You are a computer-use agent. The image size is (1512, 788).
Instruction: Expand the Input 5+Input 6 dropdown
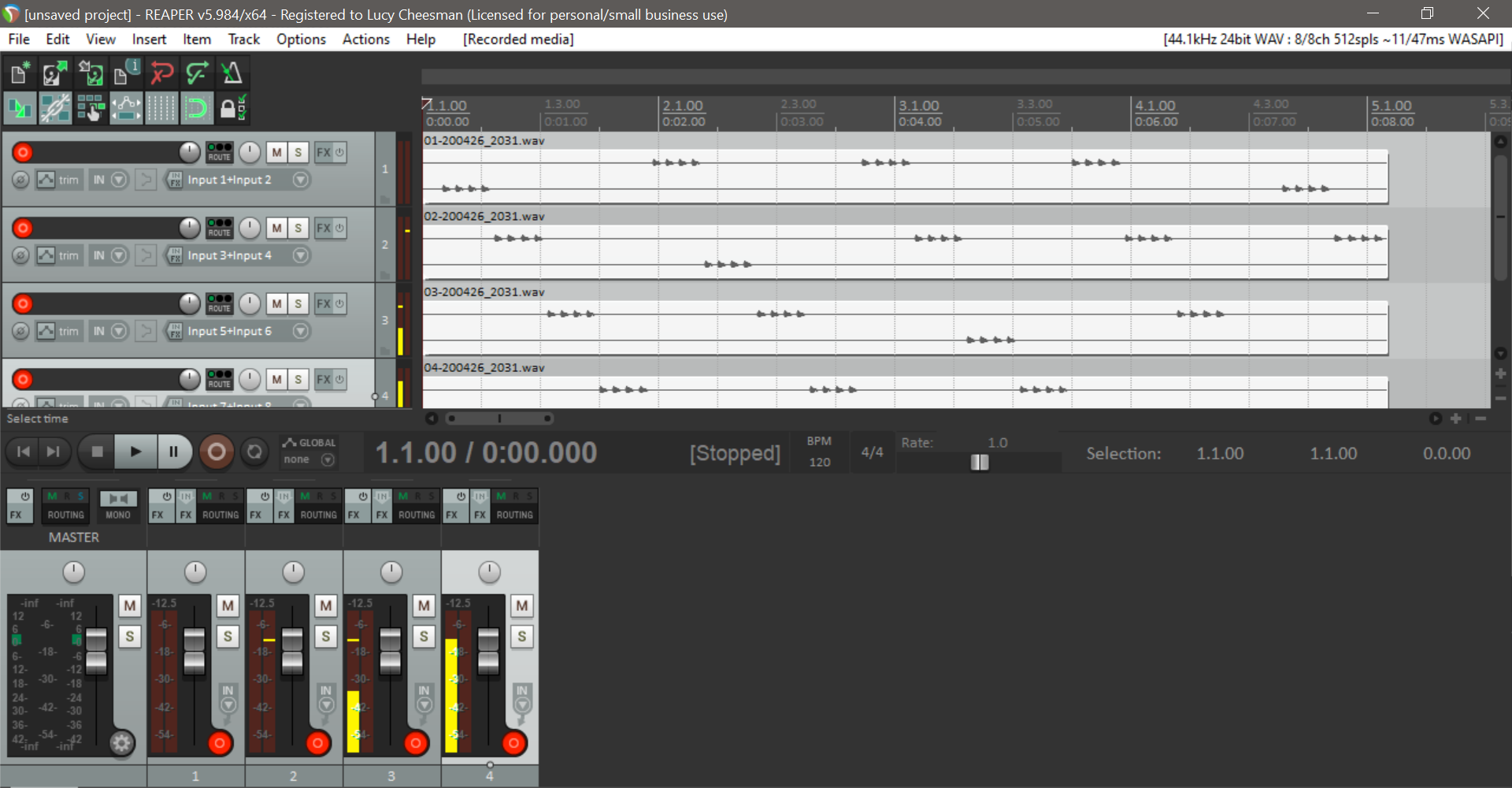click(300, 331)
